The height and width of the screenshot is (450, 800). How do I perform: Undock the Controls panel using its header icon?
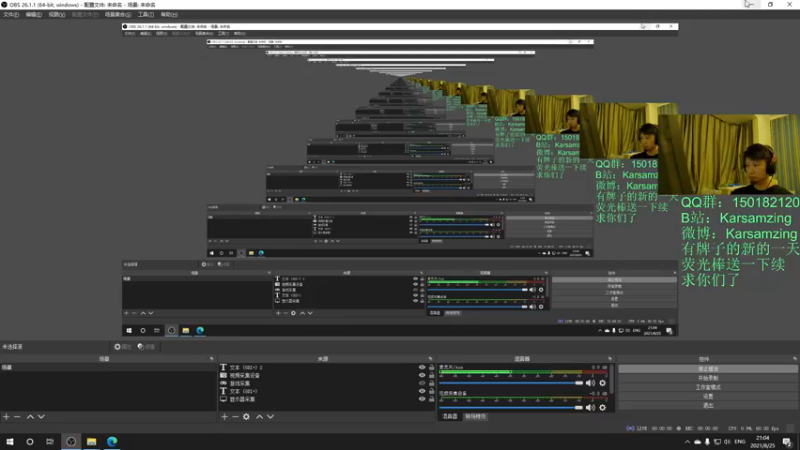(x=795, y=359)
